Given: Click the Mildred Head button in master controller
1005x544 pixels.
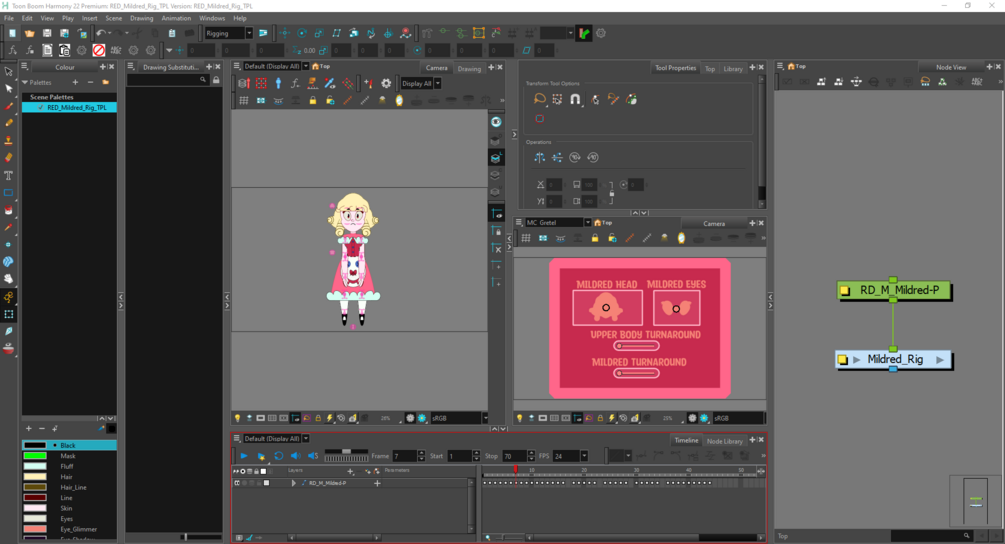Looking at the screenshot, I should pos(607,308).
